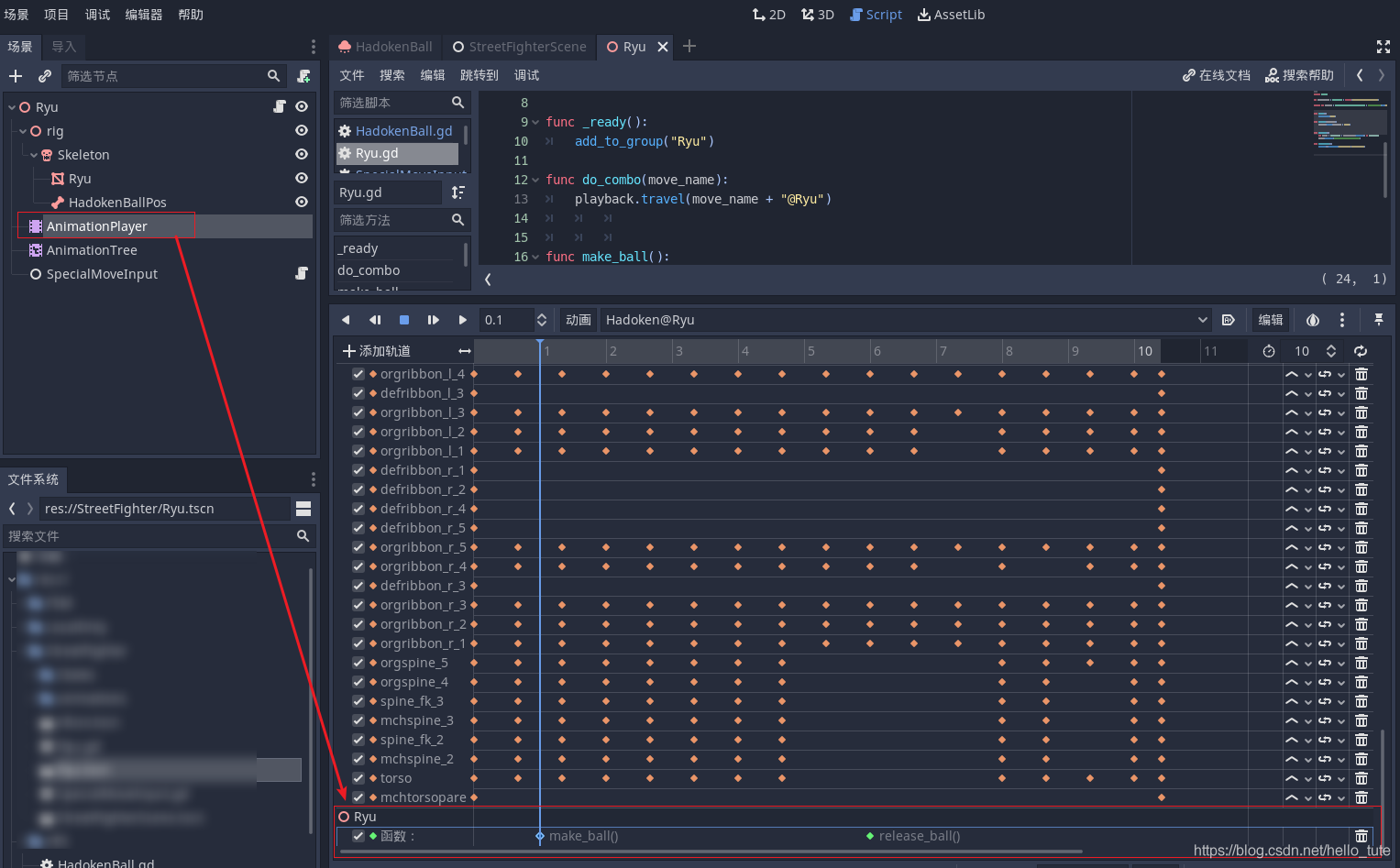This screenshot has height=868, width=1400.
Task: Open online docs (在线文档)
Action: [x=1216, y=75]
